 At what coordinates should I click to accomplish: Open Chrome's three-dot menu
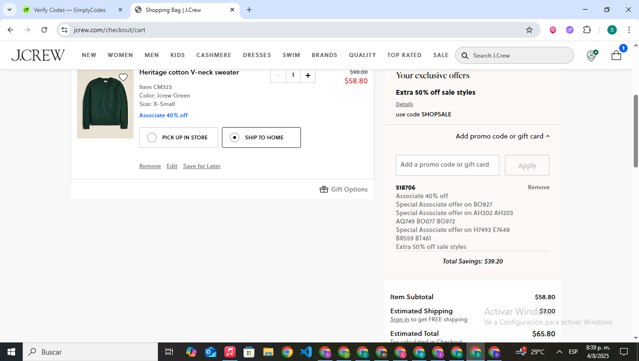[629, 30]
